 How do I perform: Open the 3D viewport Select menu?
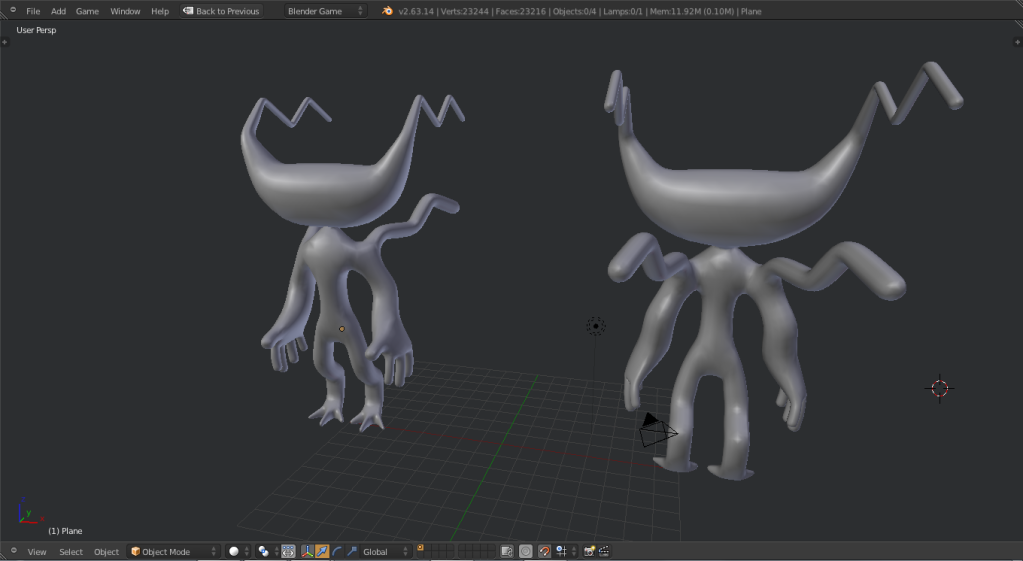coord(71,552)
